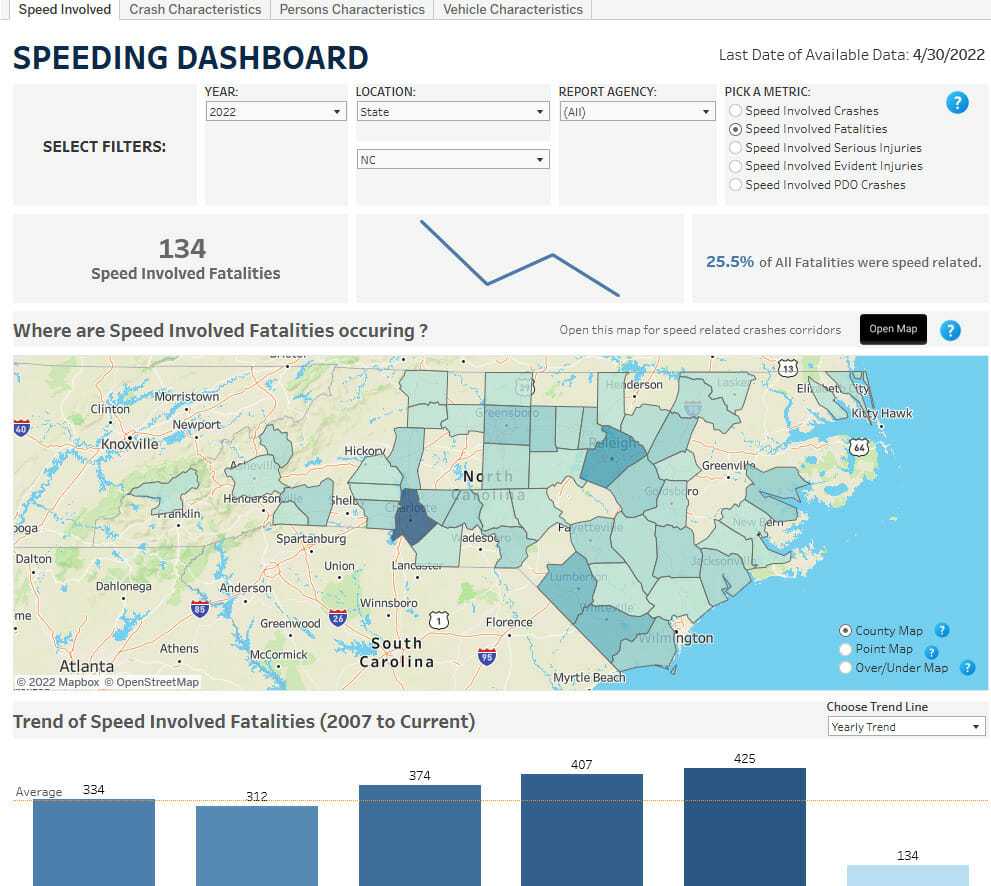Click the help icon beside Pick a Metric
This screenshot has height=886, width=991.
pyautogui.click(x=957, y=102)
